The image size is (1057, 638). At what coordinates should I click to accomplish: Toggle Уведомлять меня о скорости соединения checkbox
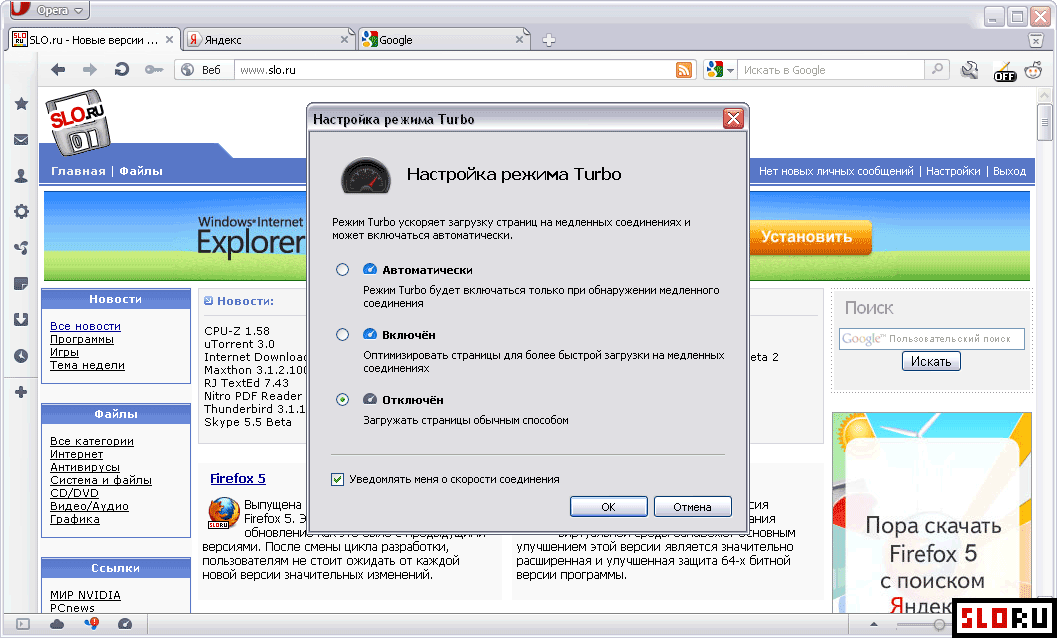338,480
